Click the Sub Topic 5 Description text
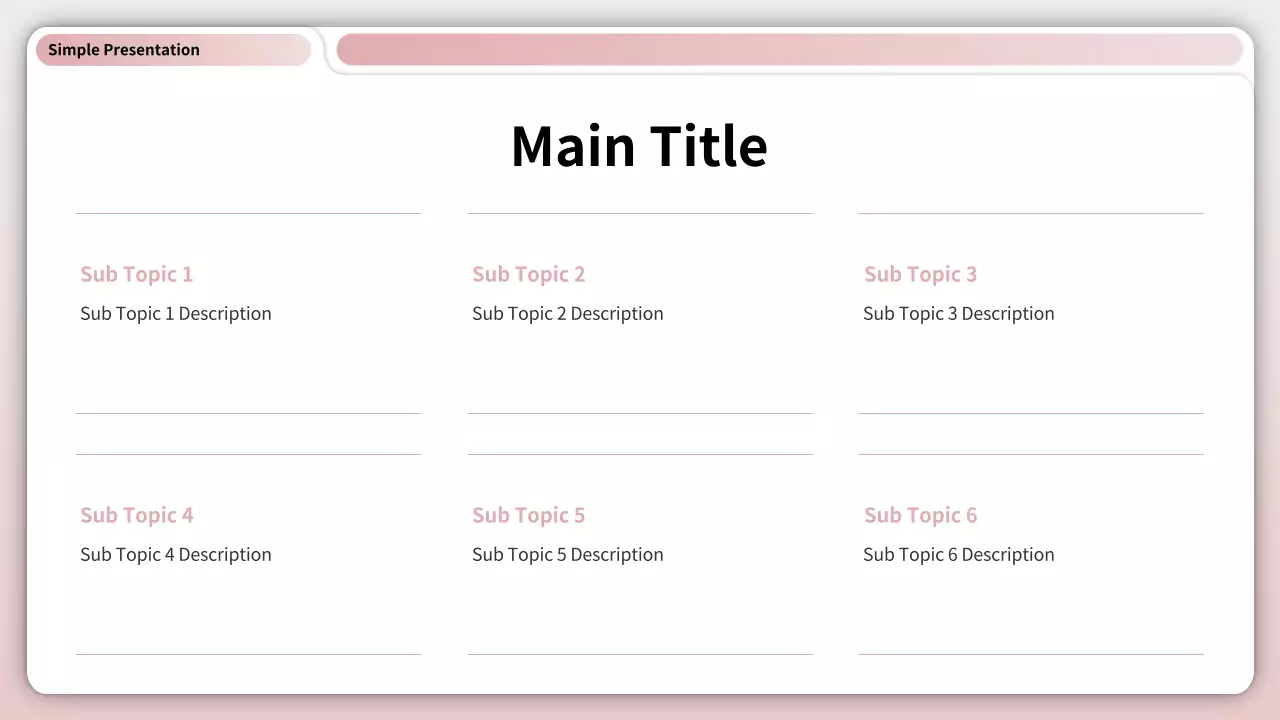Screen dimensions: 1280x720 [x=568, y=555]
